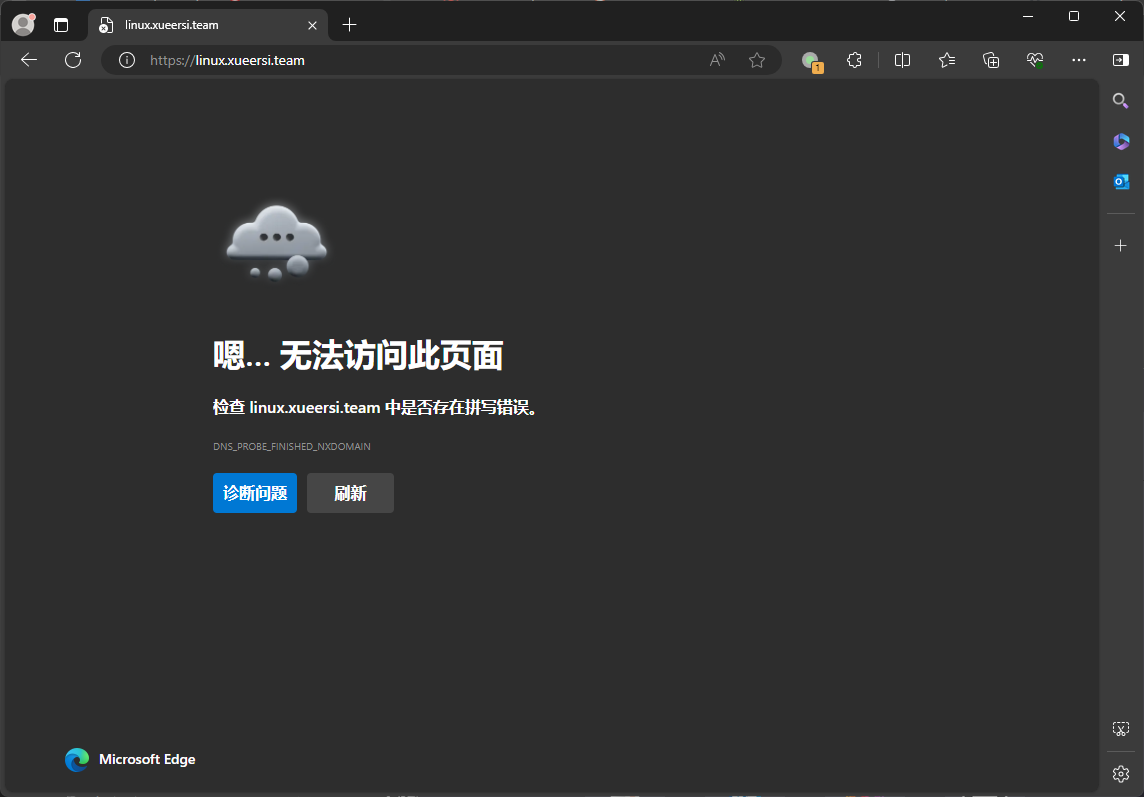Screen dimensions: 1144x797
Task: Open Read aloud icon in address bar
Action: (x=717, y=60)
